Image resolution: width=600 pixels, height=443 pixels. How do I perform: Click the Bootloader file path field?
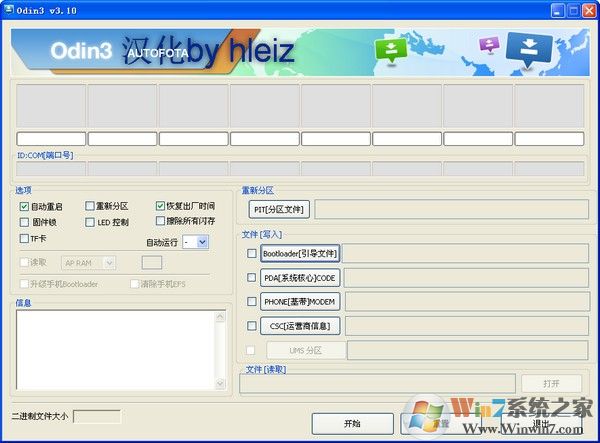[465, 253]
